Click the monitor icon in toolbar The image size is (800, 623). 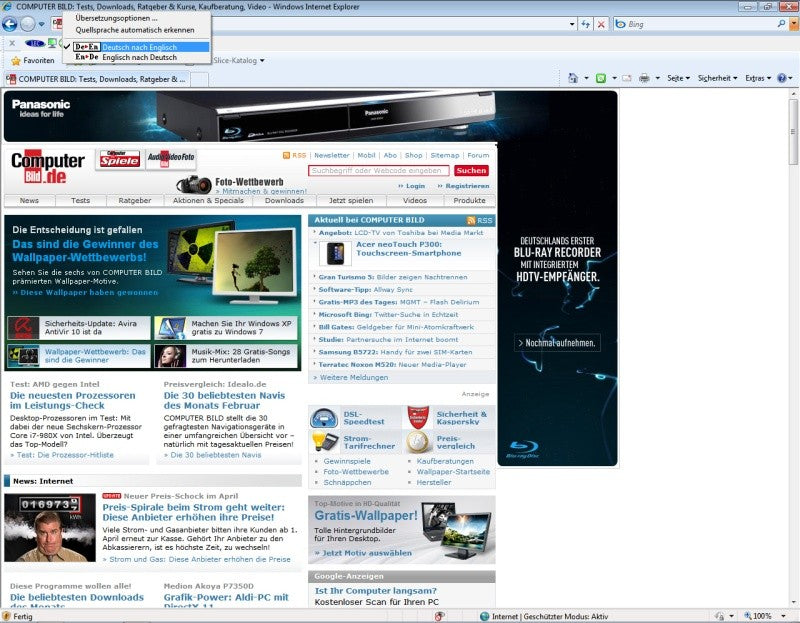[52, 43]
